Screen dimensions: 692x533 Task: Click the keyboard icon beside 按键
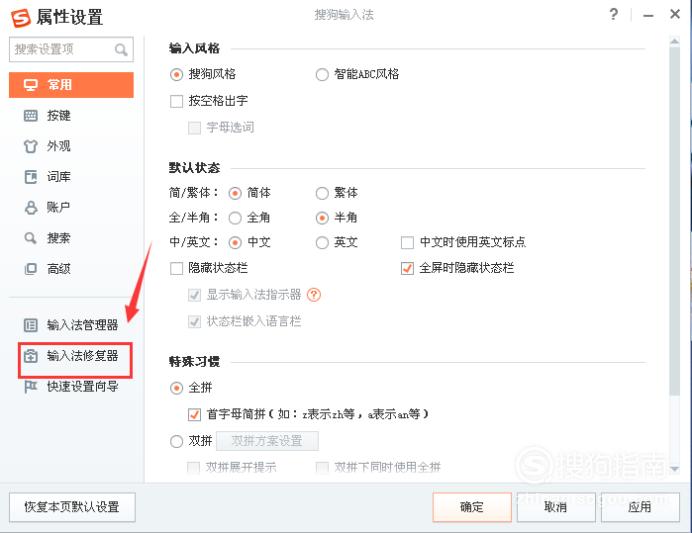(30, 116)
